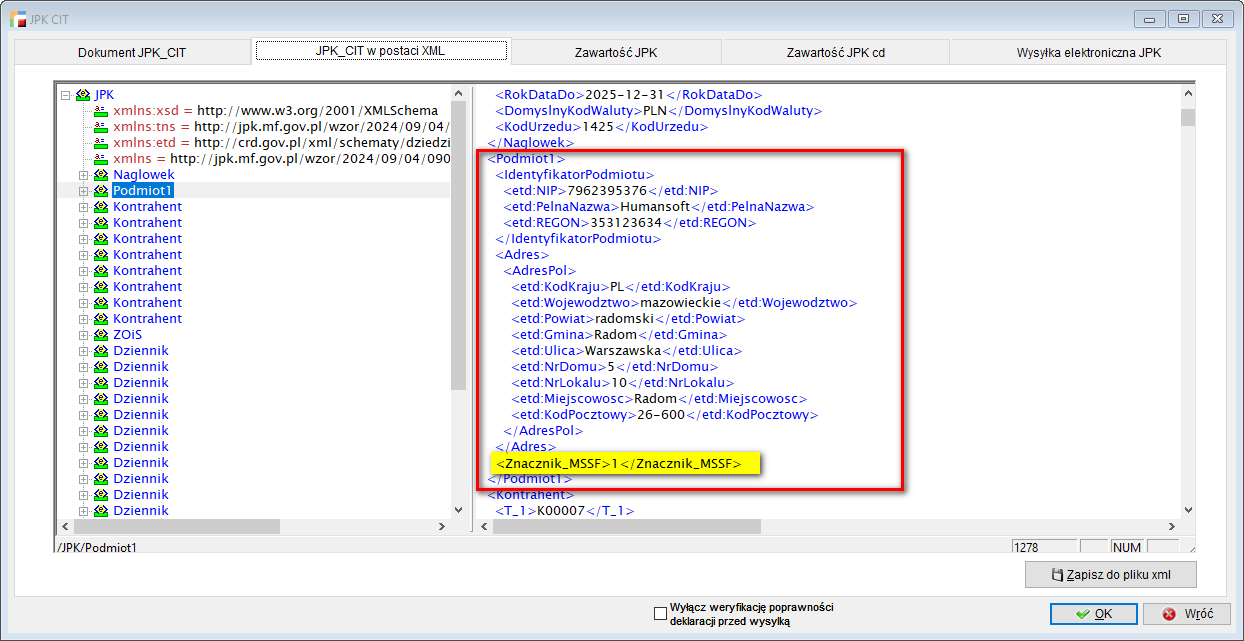This screenshot has width=1244, height=641.
Task: Open the Wysyłka elektroniczna JPK tab
Action: (x=1089, y=53)
